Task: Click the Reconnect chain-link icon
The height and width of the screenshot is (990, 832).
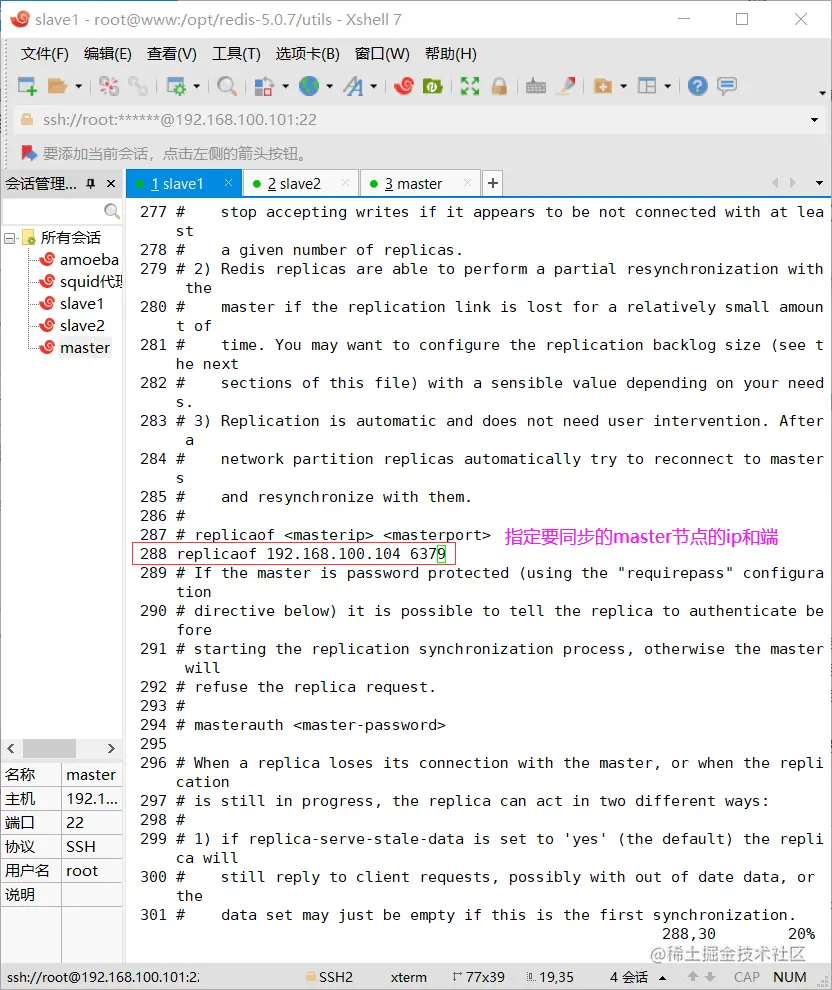Action: [x=138, y=86]
